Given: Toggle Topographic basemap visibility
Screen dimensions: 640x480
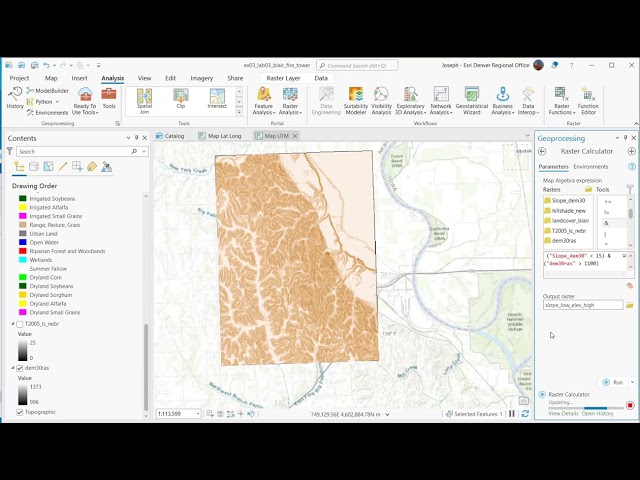Looking at the screenshot, I should point(19,412).
